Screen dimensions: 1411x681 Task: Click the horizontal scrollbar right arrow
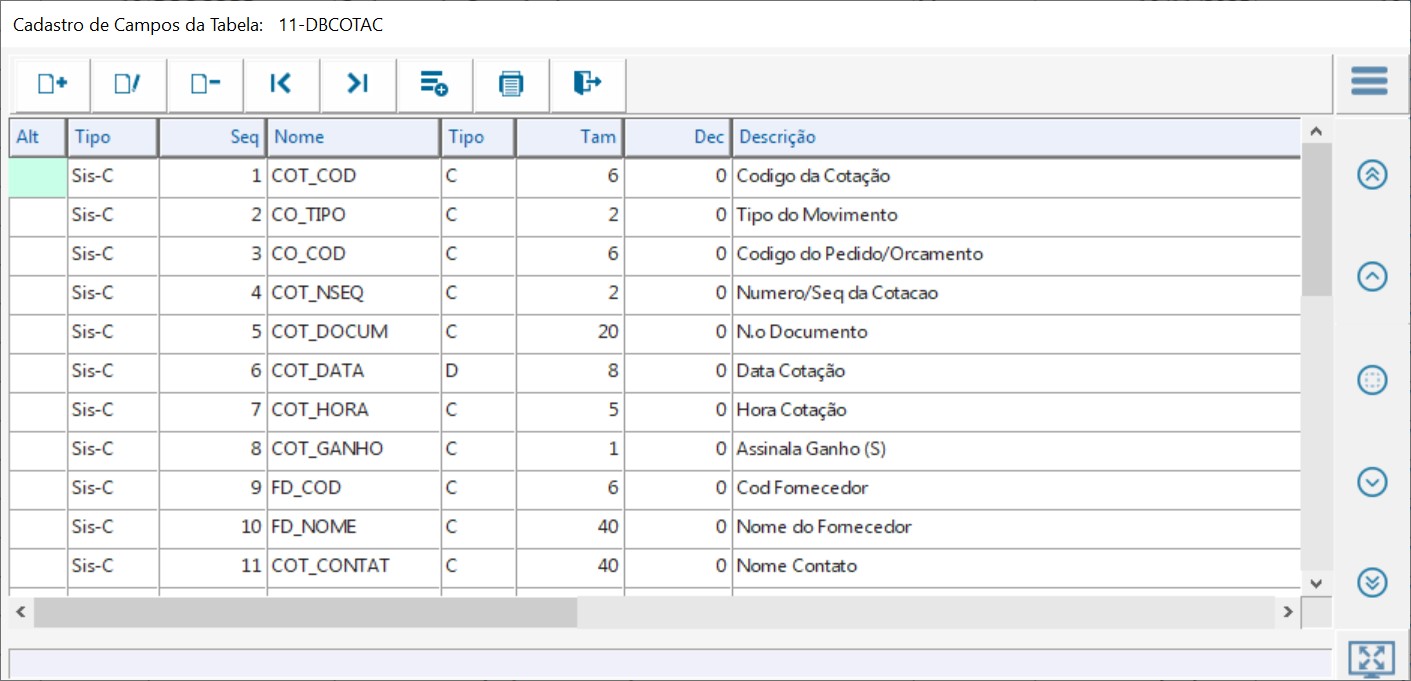1289,612
